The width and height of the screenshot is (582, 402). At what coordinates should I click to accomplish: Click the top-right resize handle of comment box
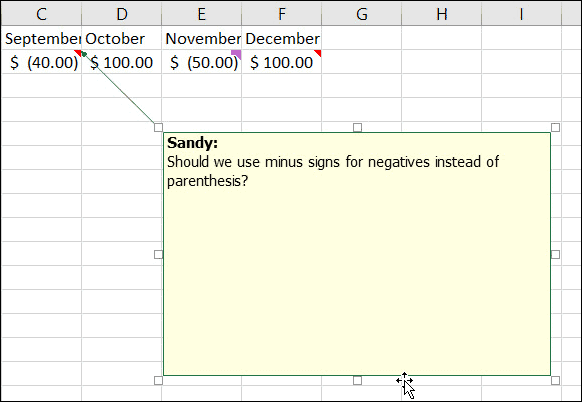555,127
